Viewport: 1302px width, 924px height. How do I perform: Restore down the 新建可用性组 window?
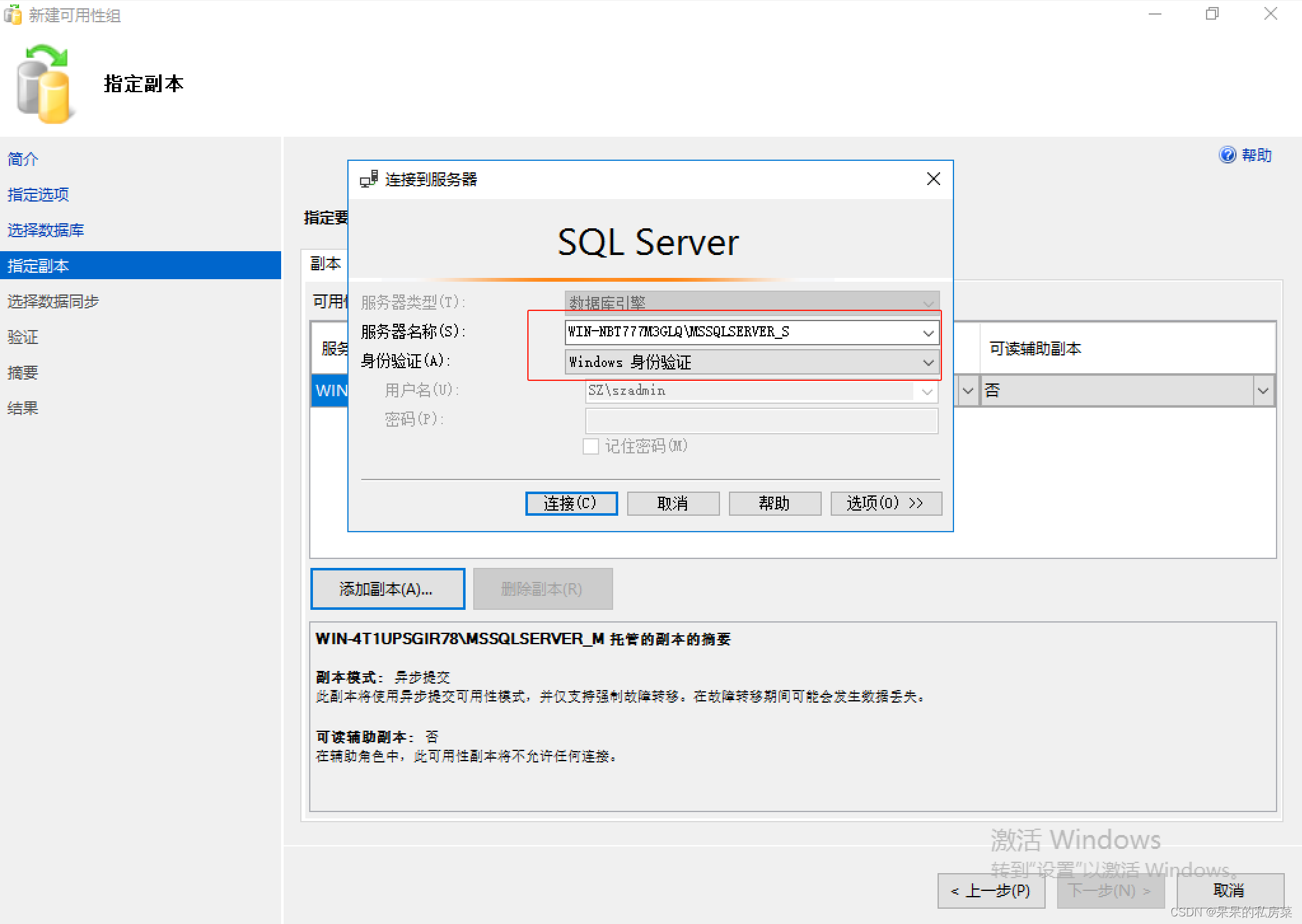(1212, 14)
